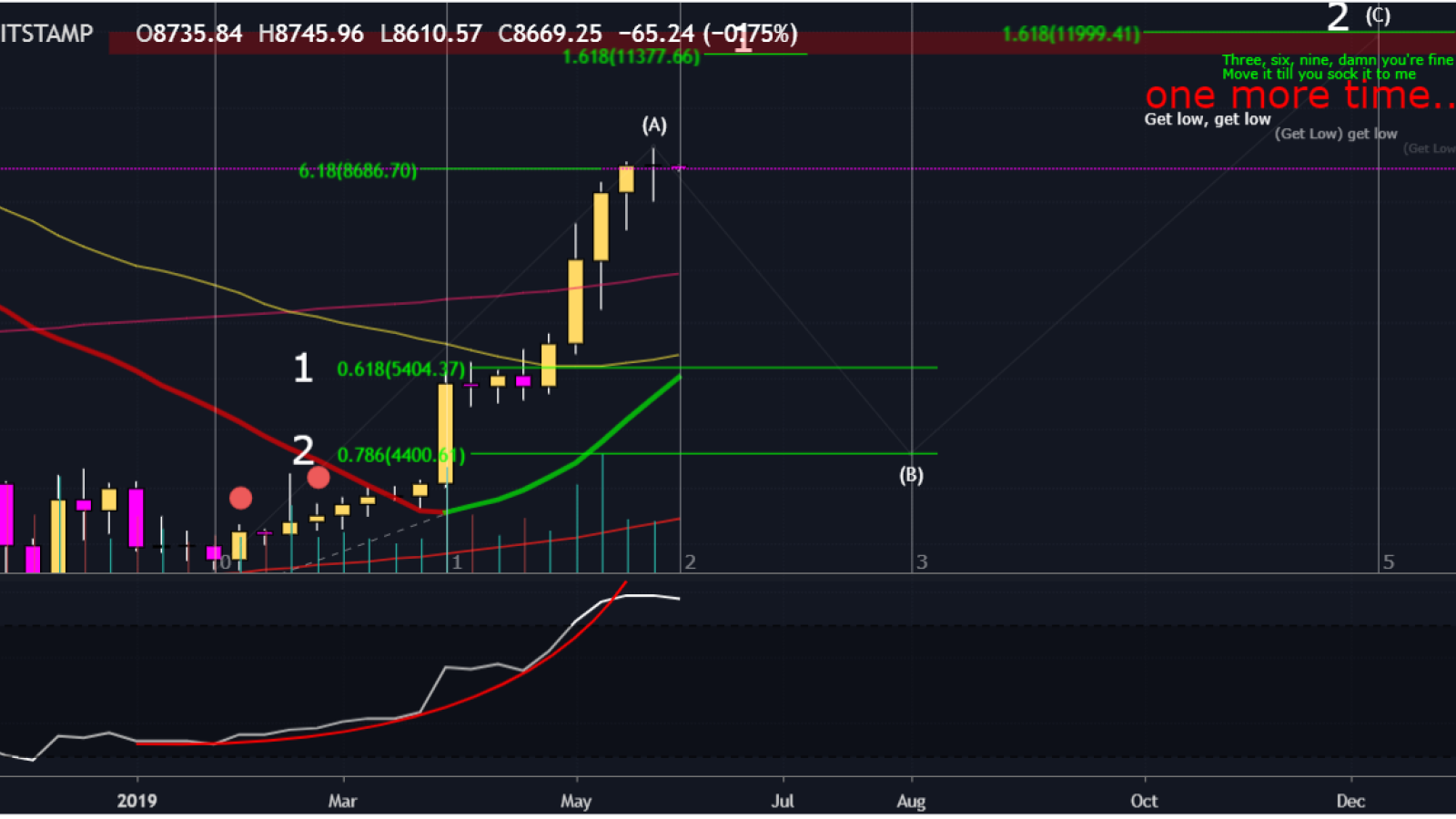
Task: Select the (A) wave label
Action: 654,125
